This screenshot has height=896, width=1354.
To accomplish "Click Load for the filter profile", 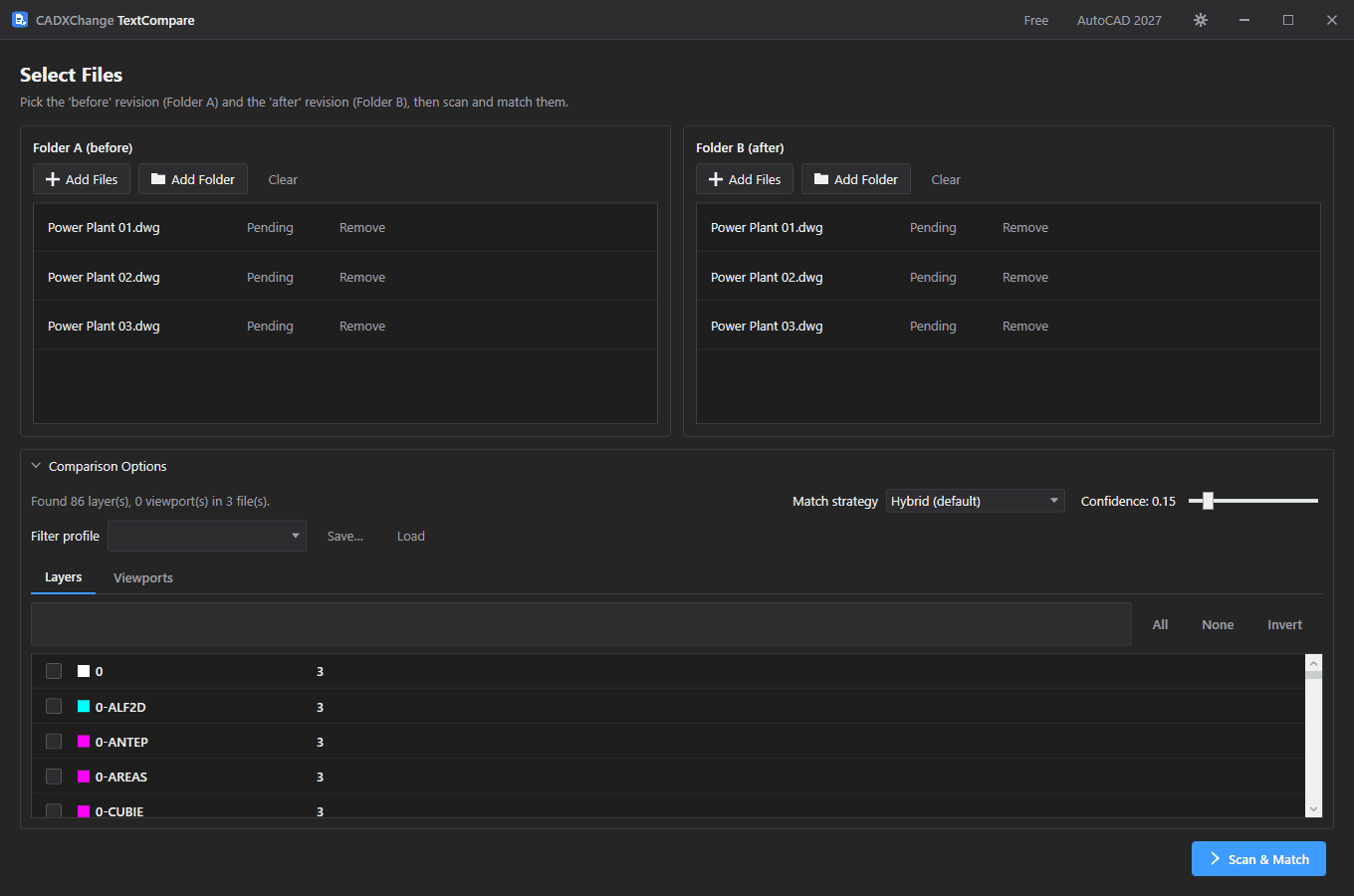I will [x=411, y=536].
